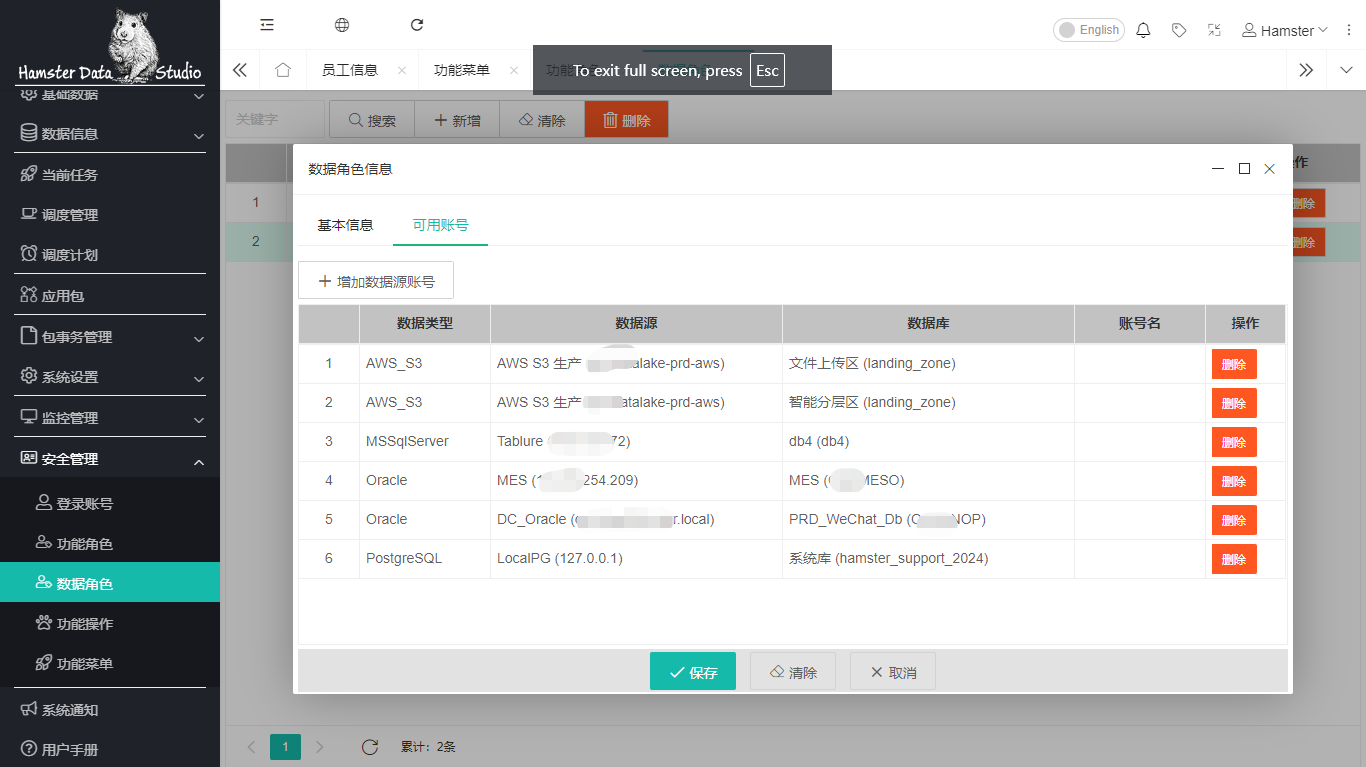The image size is (1366, 767).
Task: Expand the 数据信息 sidebar menu
Action: pyautogui.click(x=110, y=134)
